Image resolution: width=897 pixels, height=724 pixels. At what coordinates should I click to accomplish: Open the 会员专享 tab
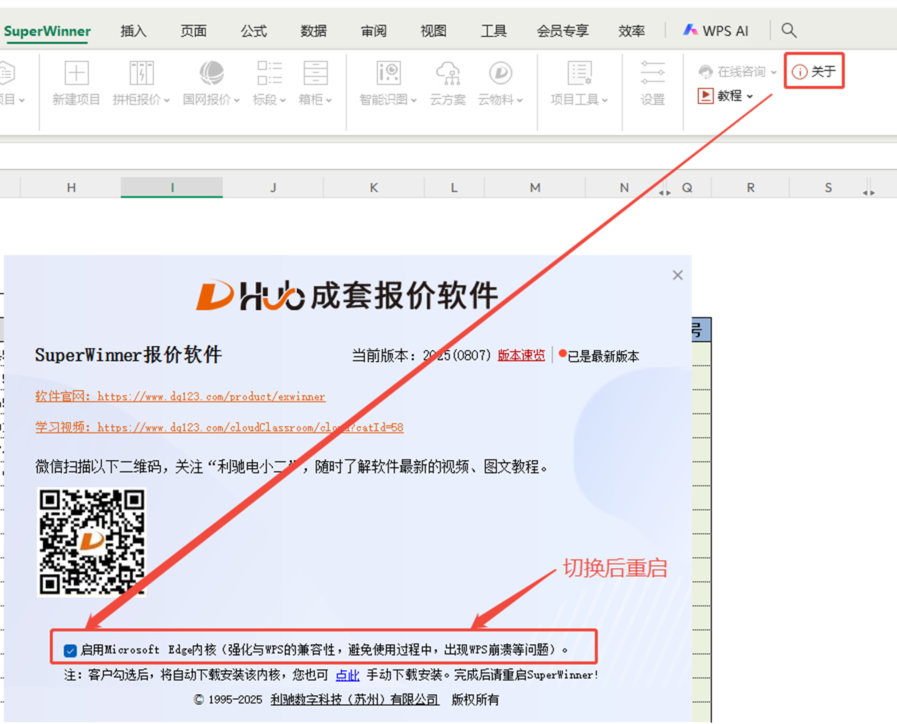pyautogui.click(x=562, y=31)
